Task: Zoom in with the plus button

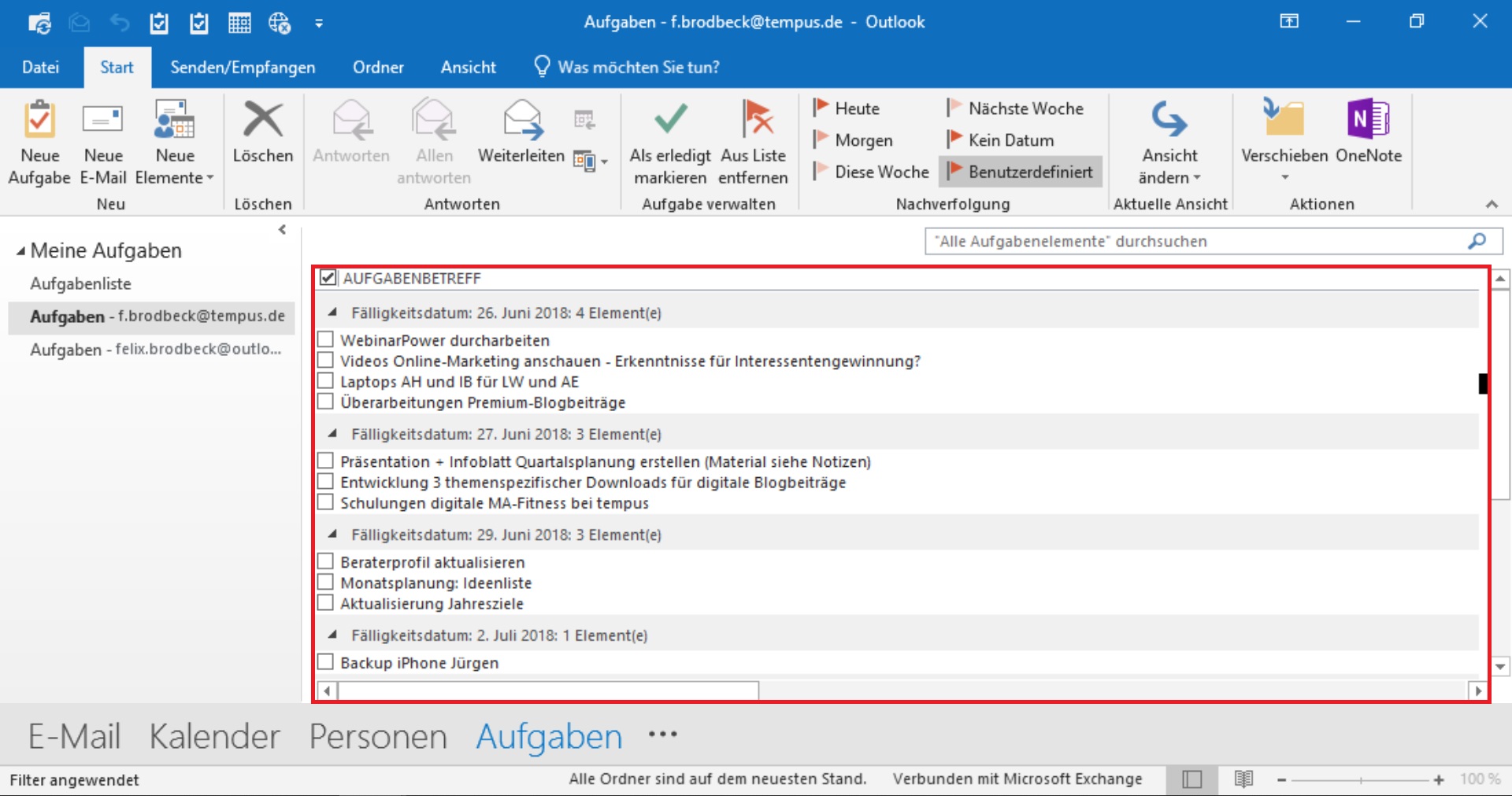Action: 1439,779
